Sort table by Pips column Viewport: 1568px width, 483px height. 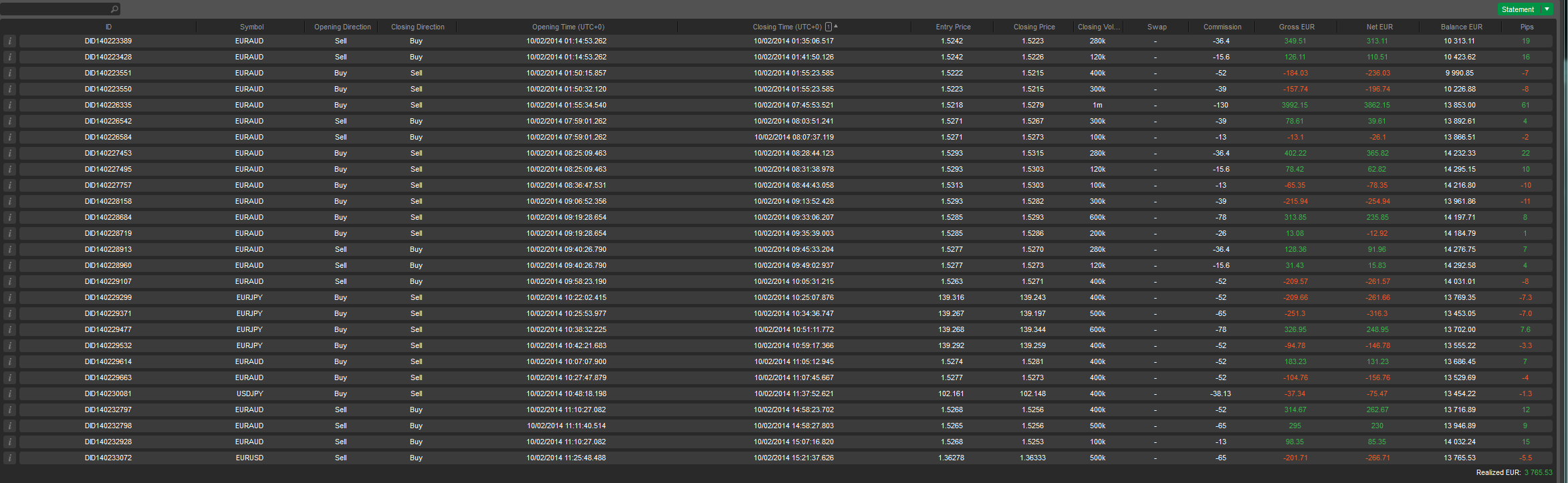tap(1527, 27)
